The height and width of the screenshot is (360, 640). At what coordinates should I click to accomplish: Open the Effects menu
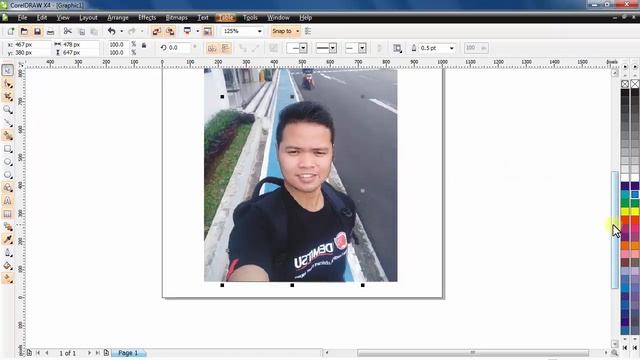(147, 18)
